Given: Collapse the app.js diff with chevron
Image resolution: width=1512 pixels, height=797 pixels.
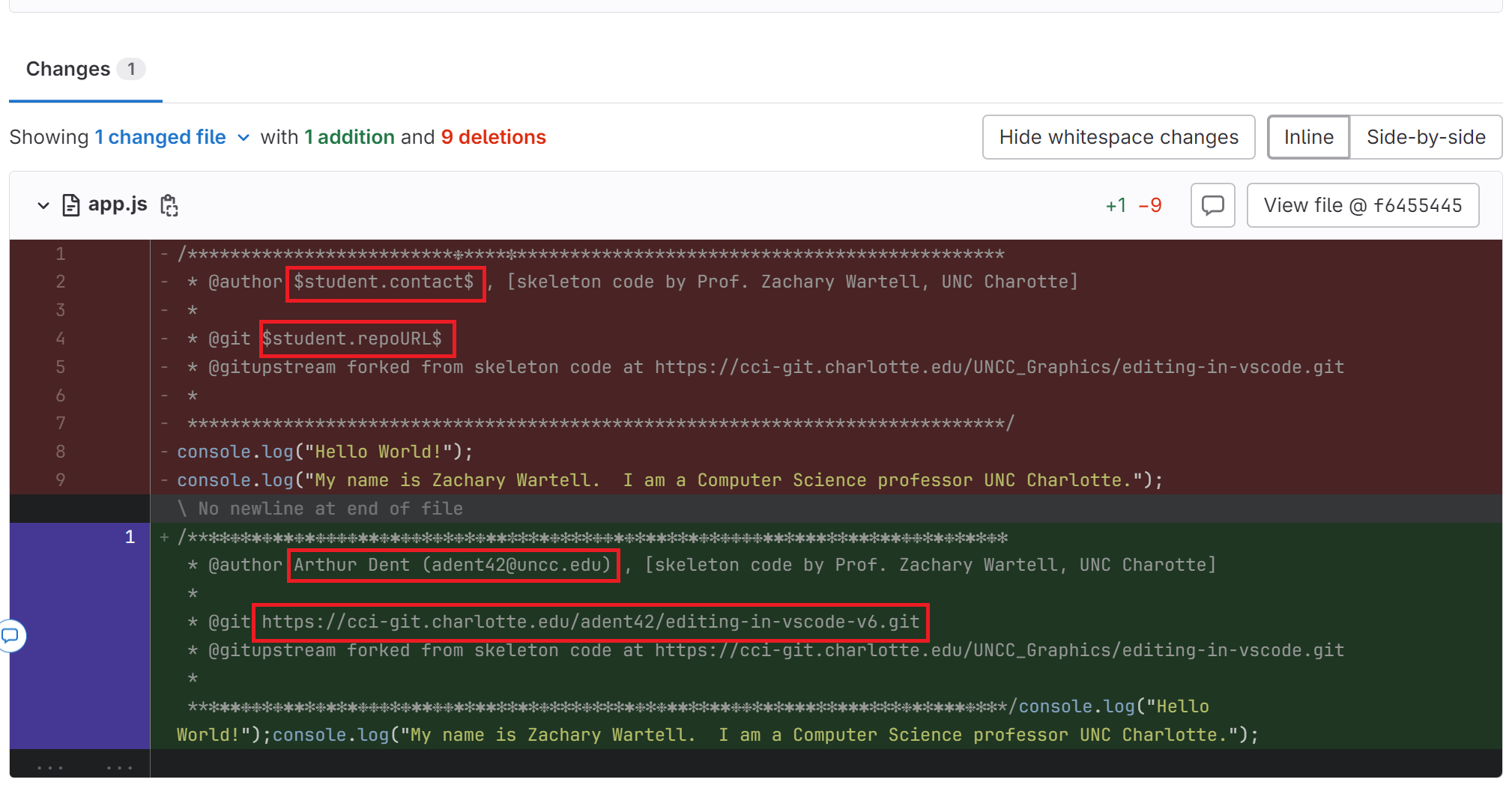Looking at the screenshot, I should (43, 205).
